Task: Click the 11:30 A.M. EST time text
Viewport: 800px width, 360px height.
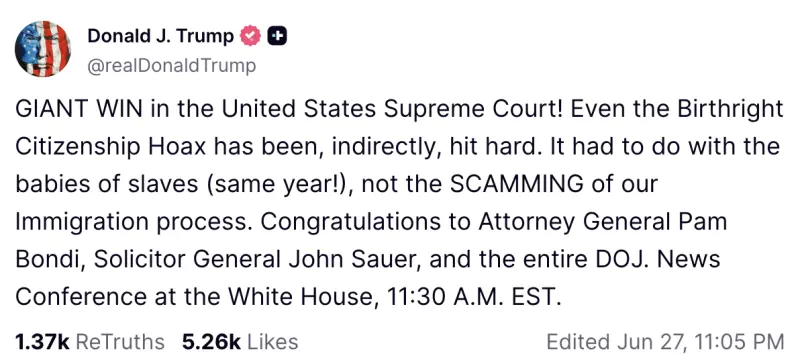Action: (x=473, y=297)
